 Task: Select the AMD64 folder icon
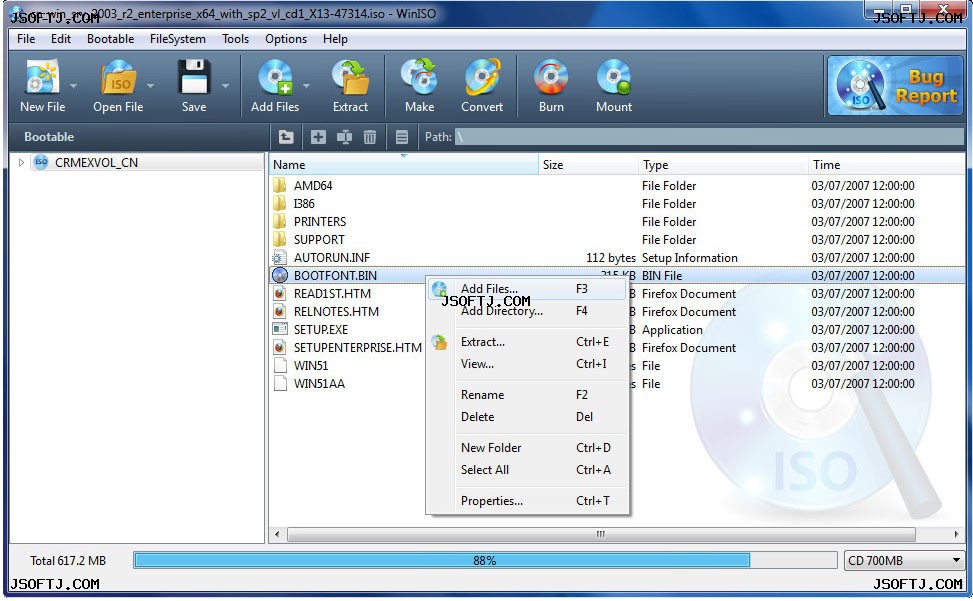[x=280, y=185]
